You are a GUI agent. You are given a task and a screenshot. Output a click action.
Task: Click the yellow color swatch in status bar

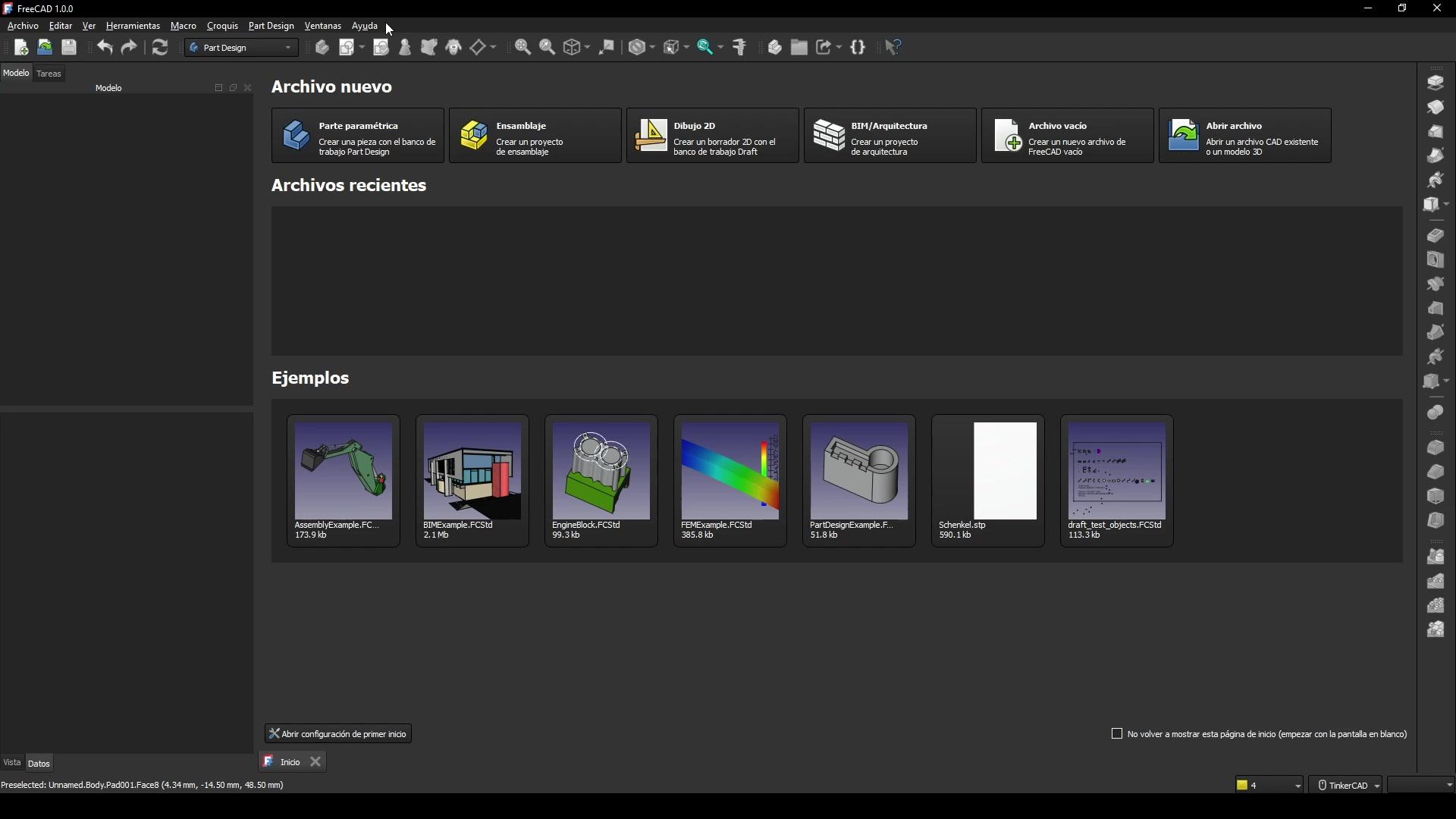[1243, 786]
